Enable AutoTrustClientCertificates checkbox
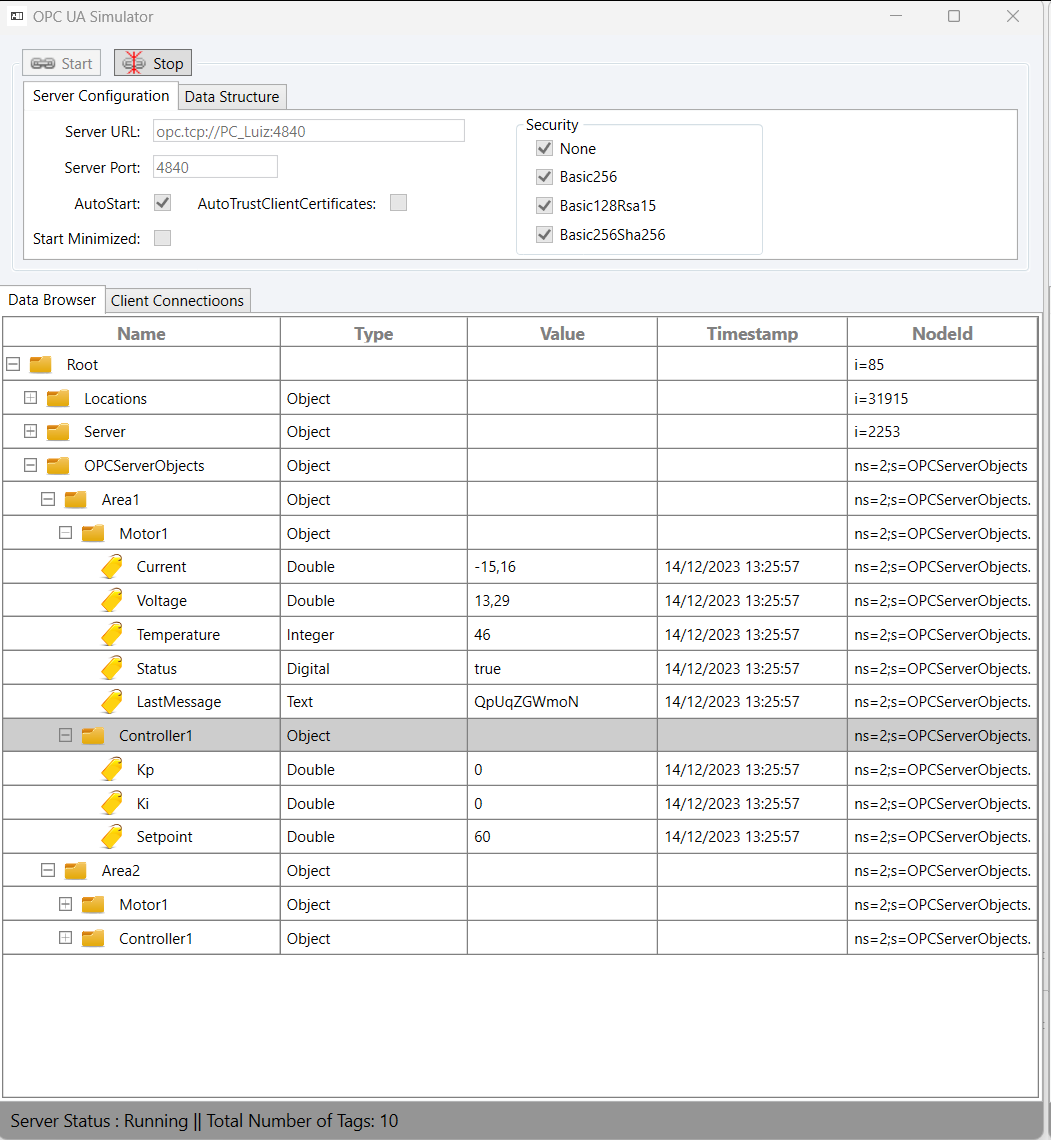1051x1140 pixels. click(398, 203)
